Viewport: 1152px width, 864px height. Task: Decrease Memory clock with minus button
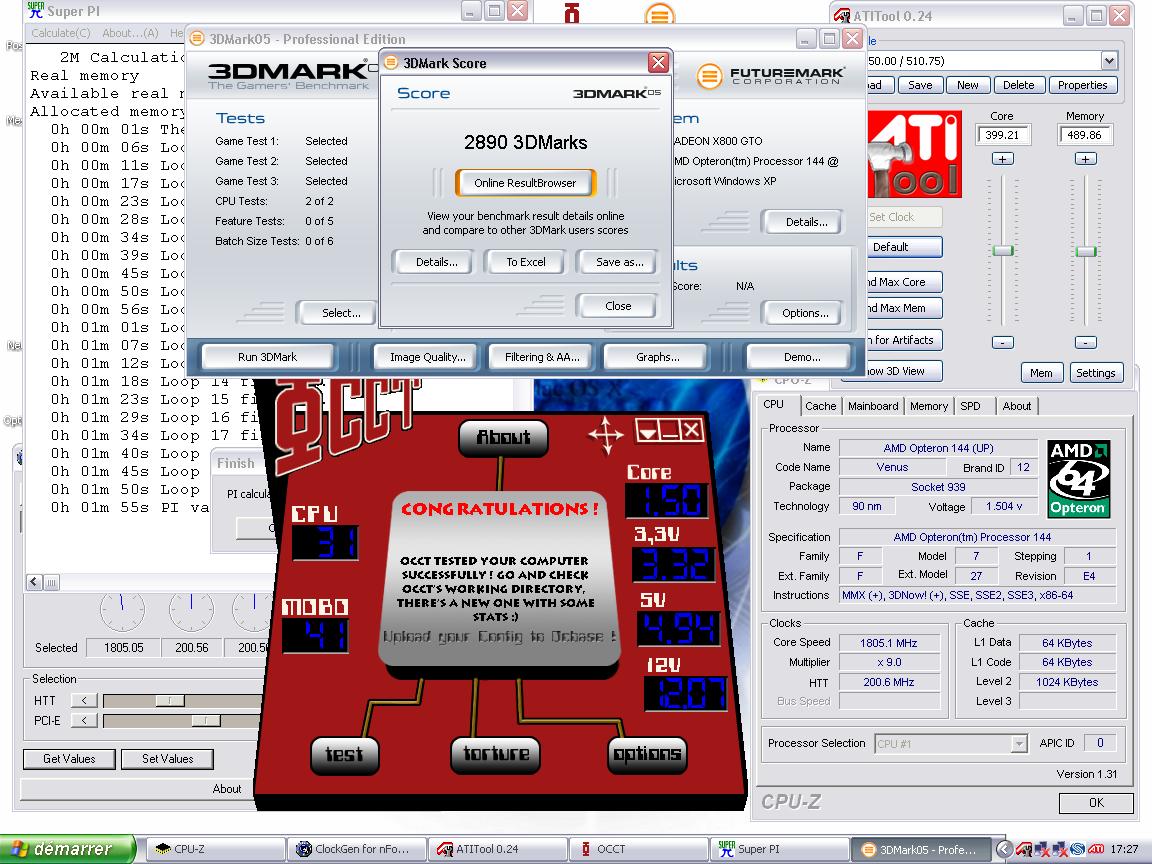[x=1085, y=342]
